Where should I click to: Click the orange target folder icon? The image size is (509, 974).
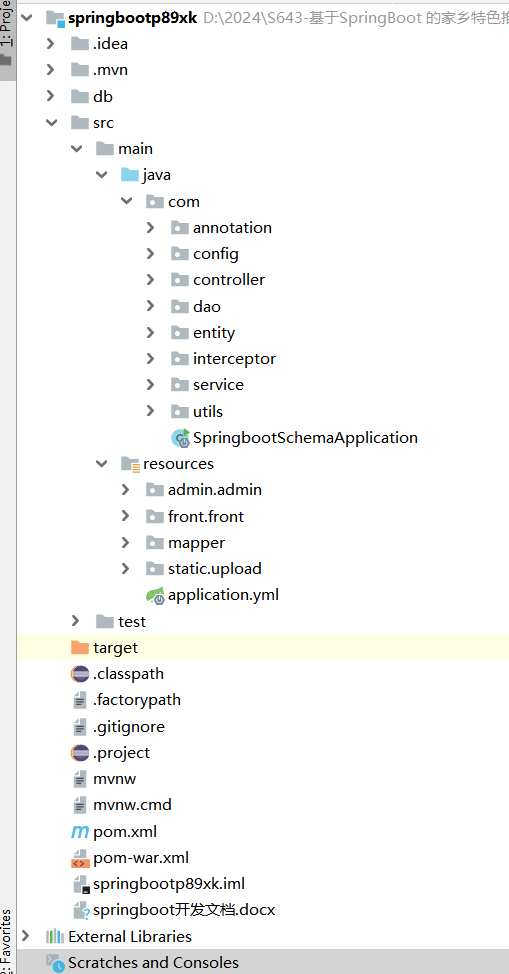click(80, 647)
